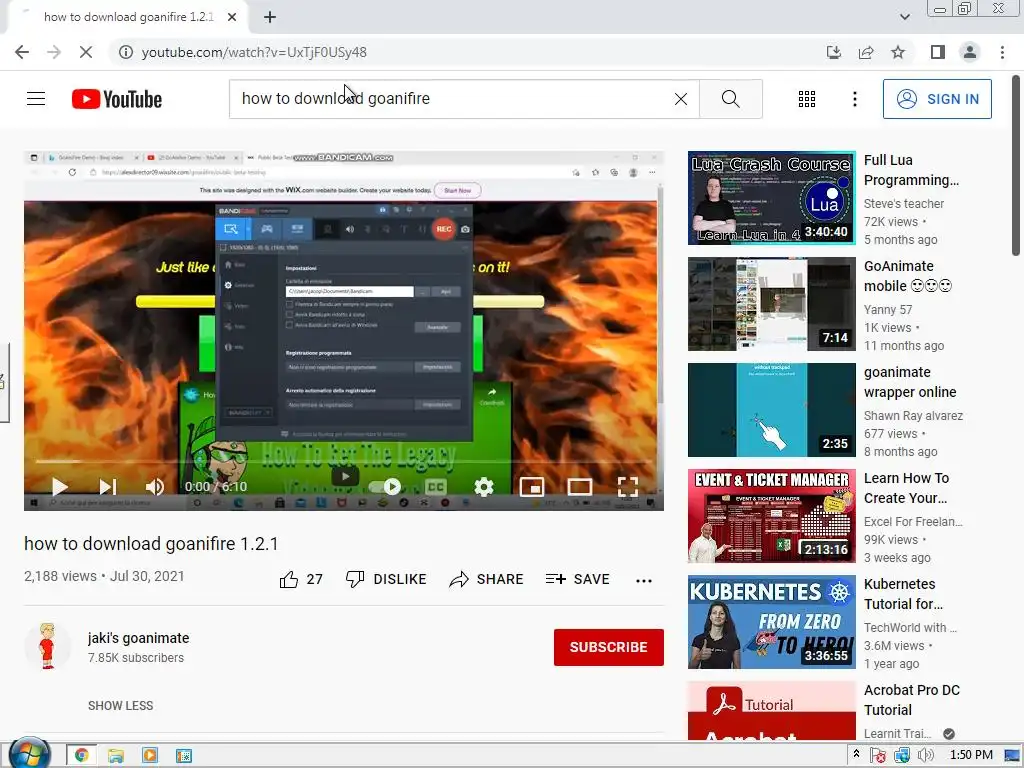Open the Kubernetes Tutorial video title
Viewport: 1024px width, 768px height.
click(x=903, y=594)
